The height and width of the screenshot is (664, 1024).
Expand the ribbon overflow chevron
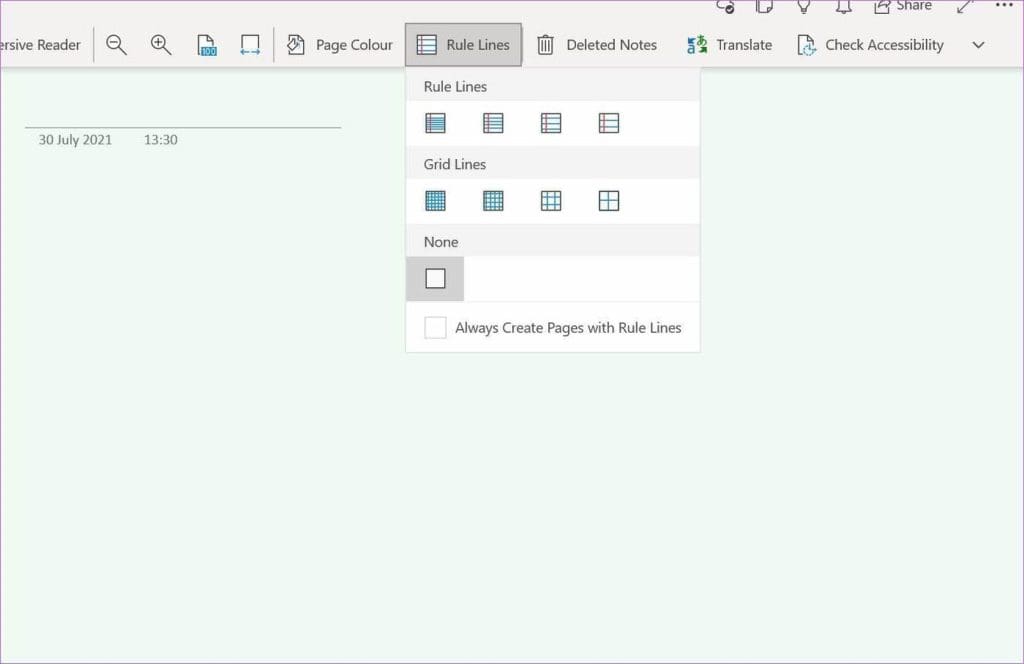tap(978, 44)
